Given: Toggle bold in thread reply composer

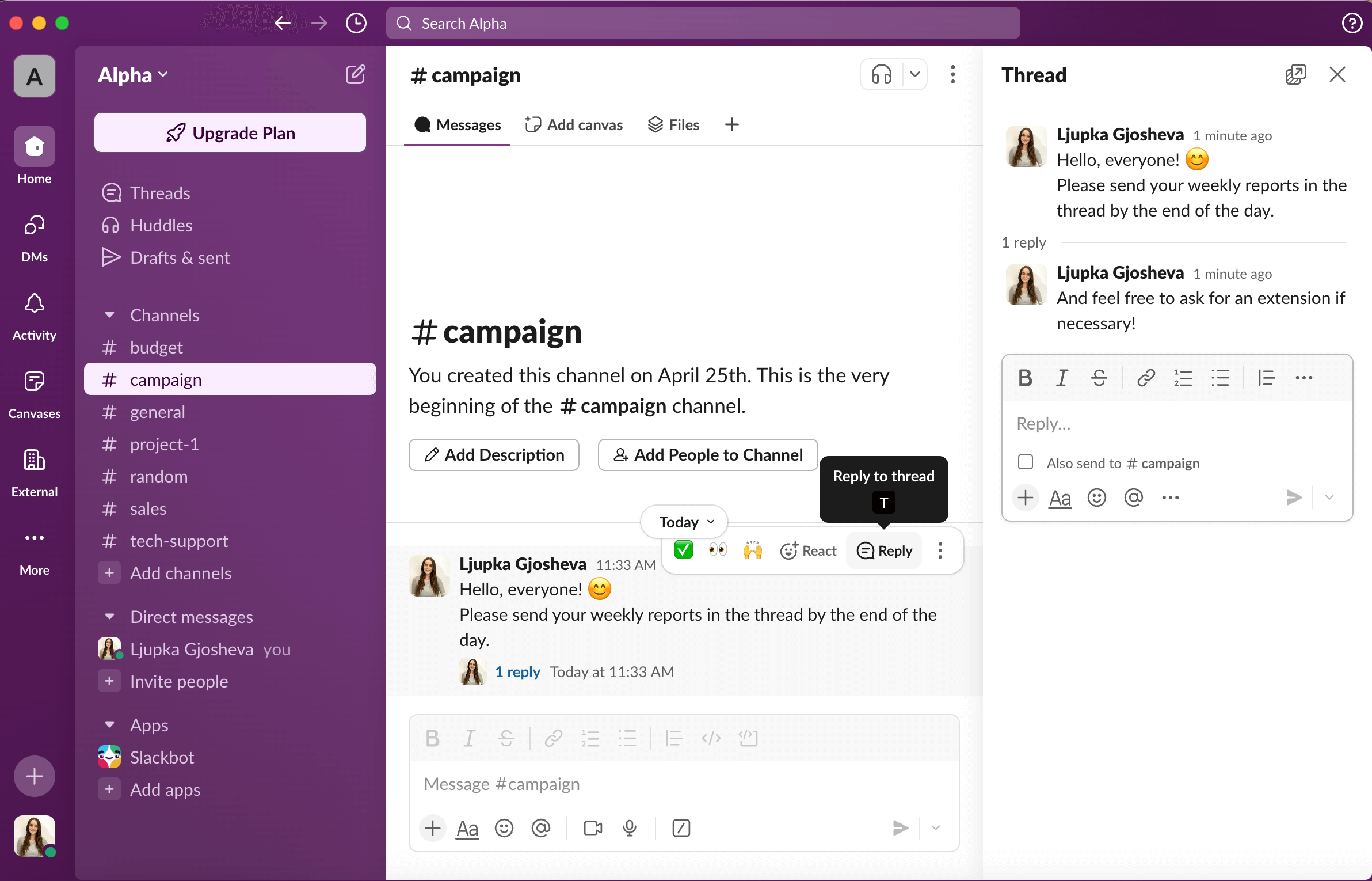Looking at the screenshot, I should pyautogui.click(x=1025, y=378).
